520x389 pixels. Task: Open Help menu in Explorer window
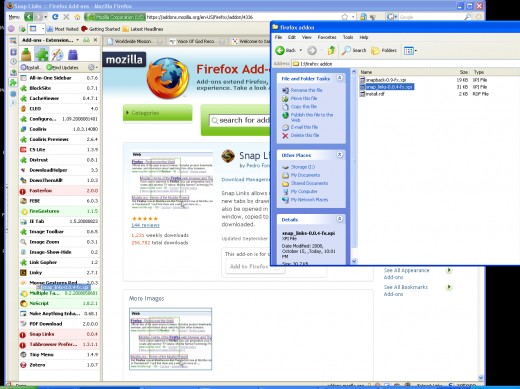click(x=364, y=37)
